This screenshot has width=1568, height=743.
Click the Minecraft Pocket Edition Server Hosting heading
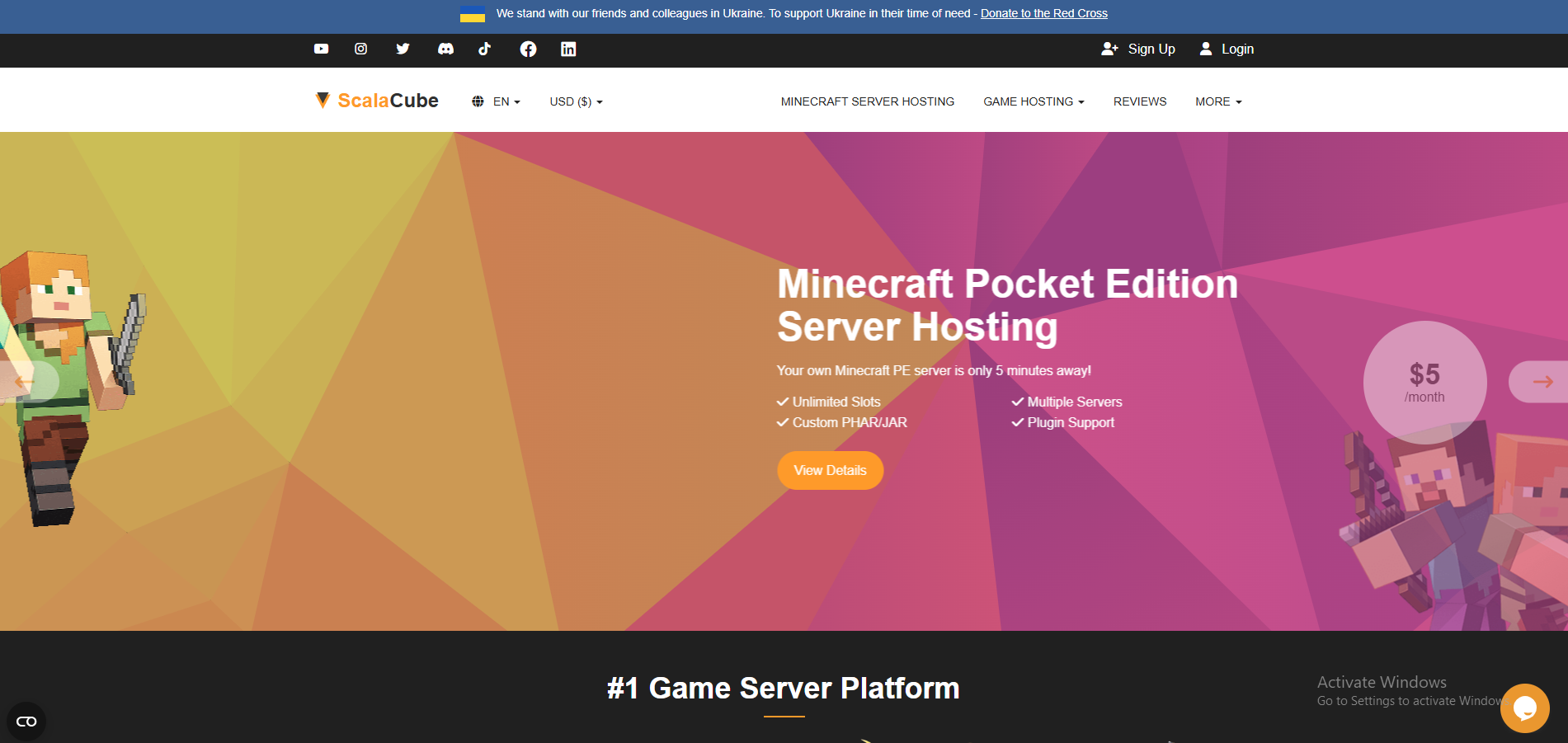click(1007, 305)
